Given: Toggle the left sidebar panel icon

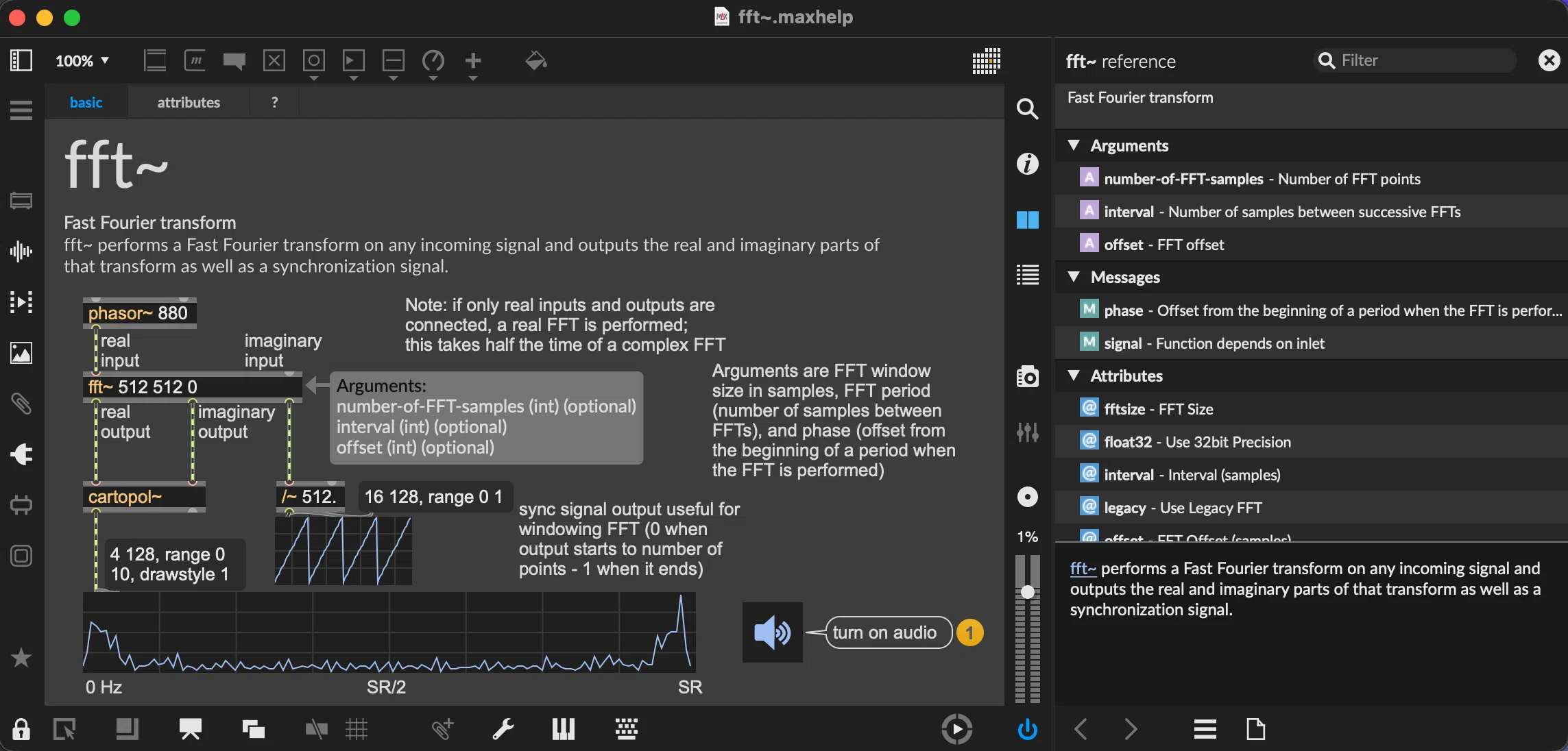Looking at the screenshot, I should coord(21,60).
